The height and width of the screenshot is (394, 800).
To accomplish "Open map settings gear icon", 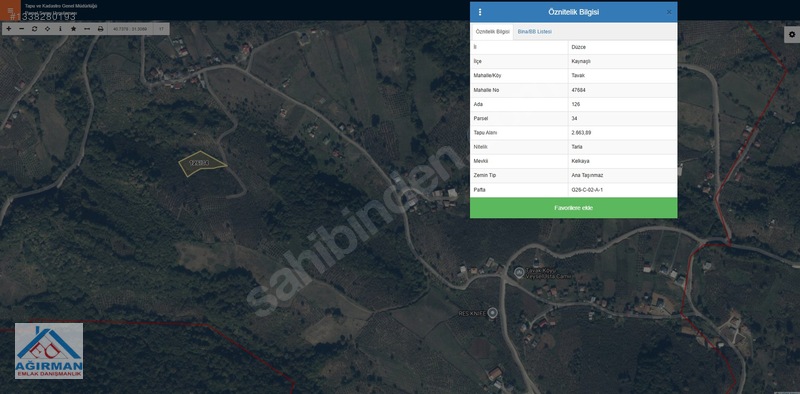I will (792, 35).
